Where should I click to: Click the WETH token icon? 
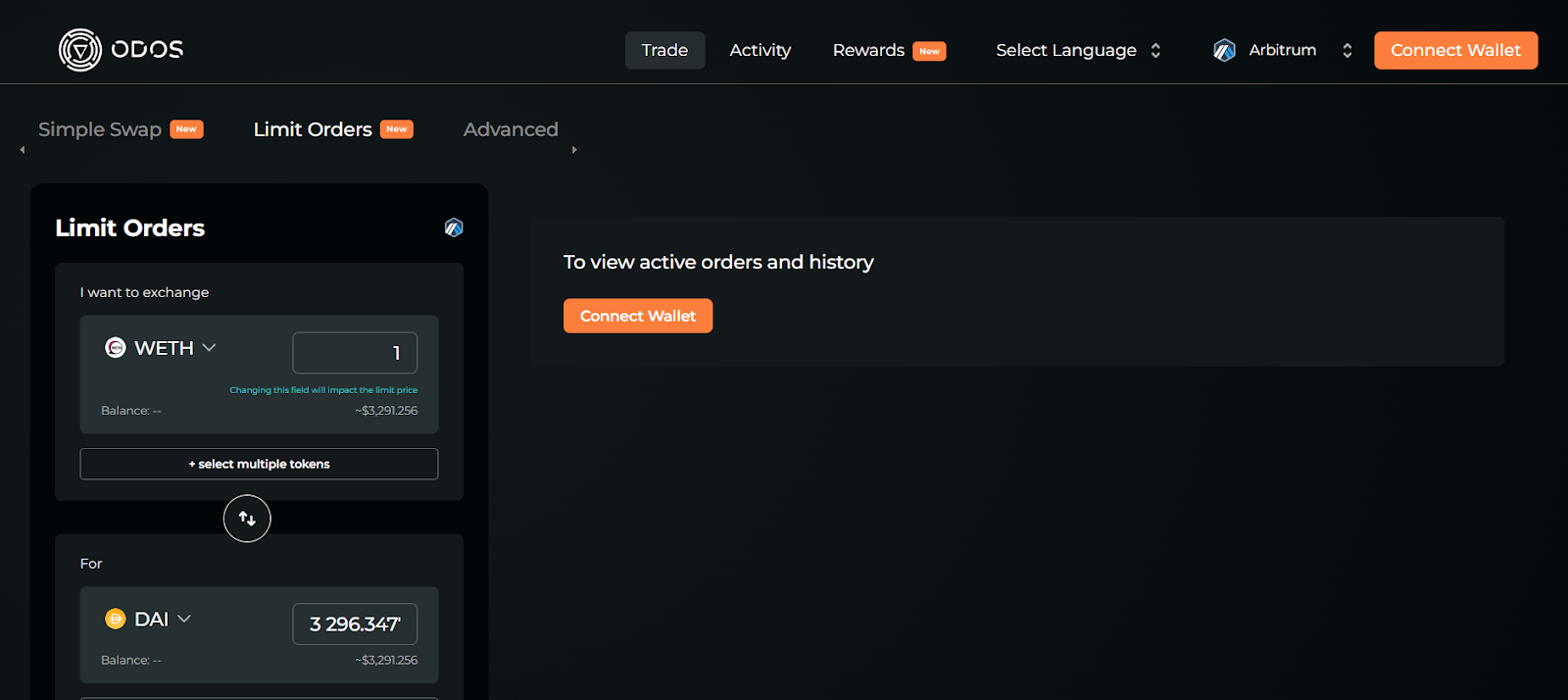pos(116,348)
